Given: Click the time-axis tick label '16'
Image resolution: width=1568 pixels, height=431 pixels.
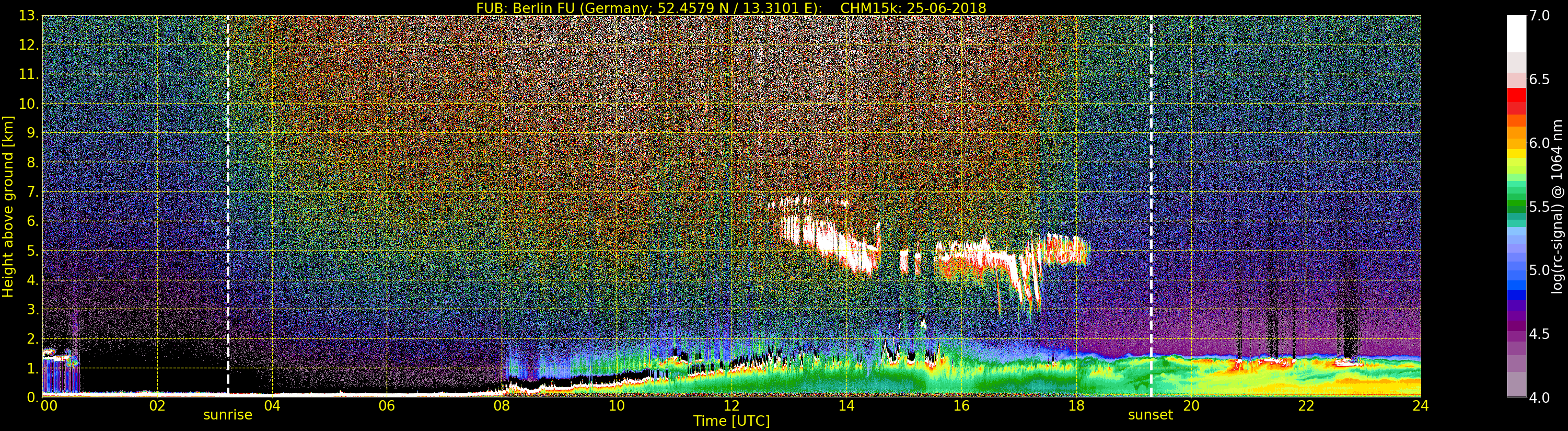Looking at the screenshot, I should (x=961, y=406).
